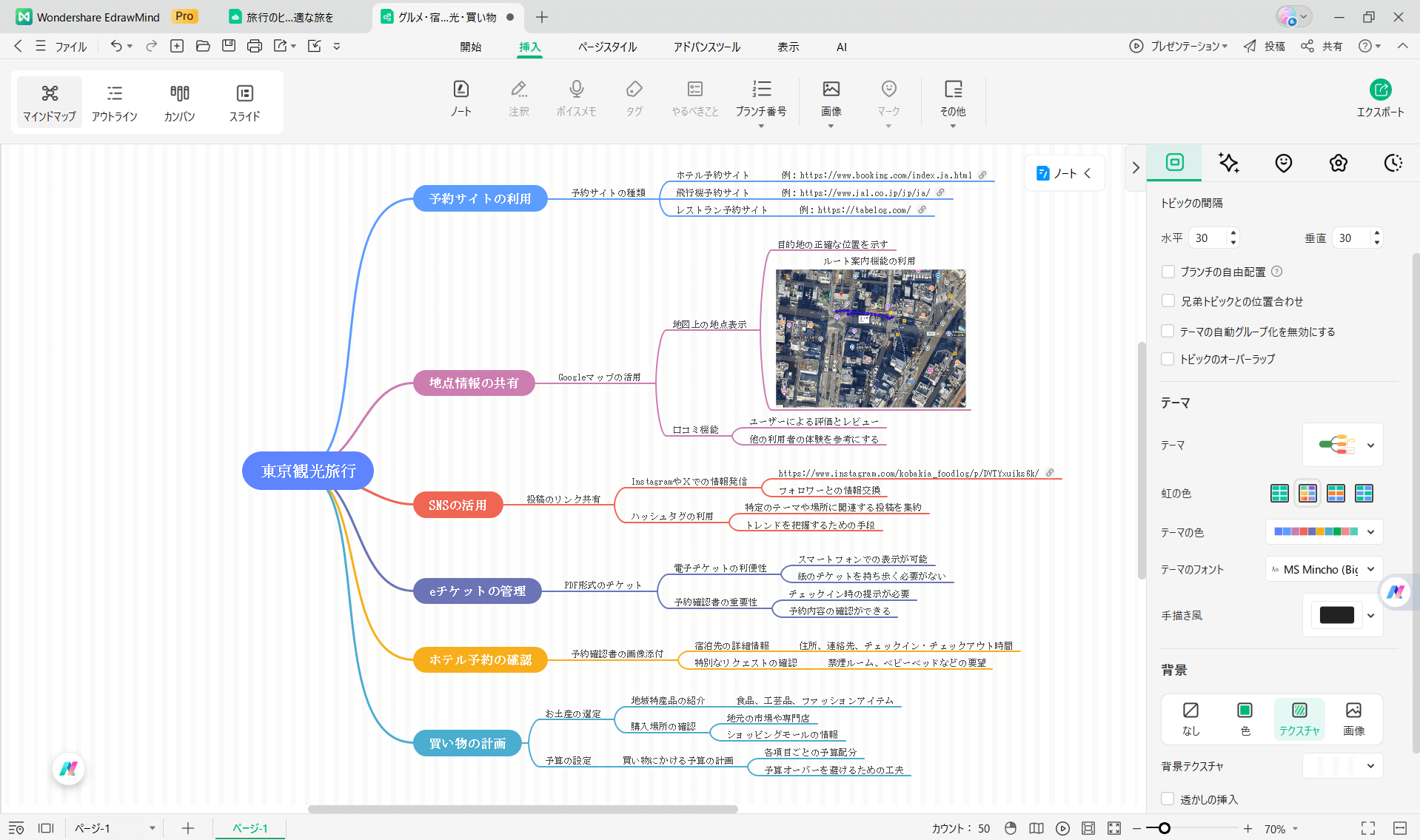Enable free branch positioning checkbox

[x=1168, y=272]
